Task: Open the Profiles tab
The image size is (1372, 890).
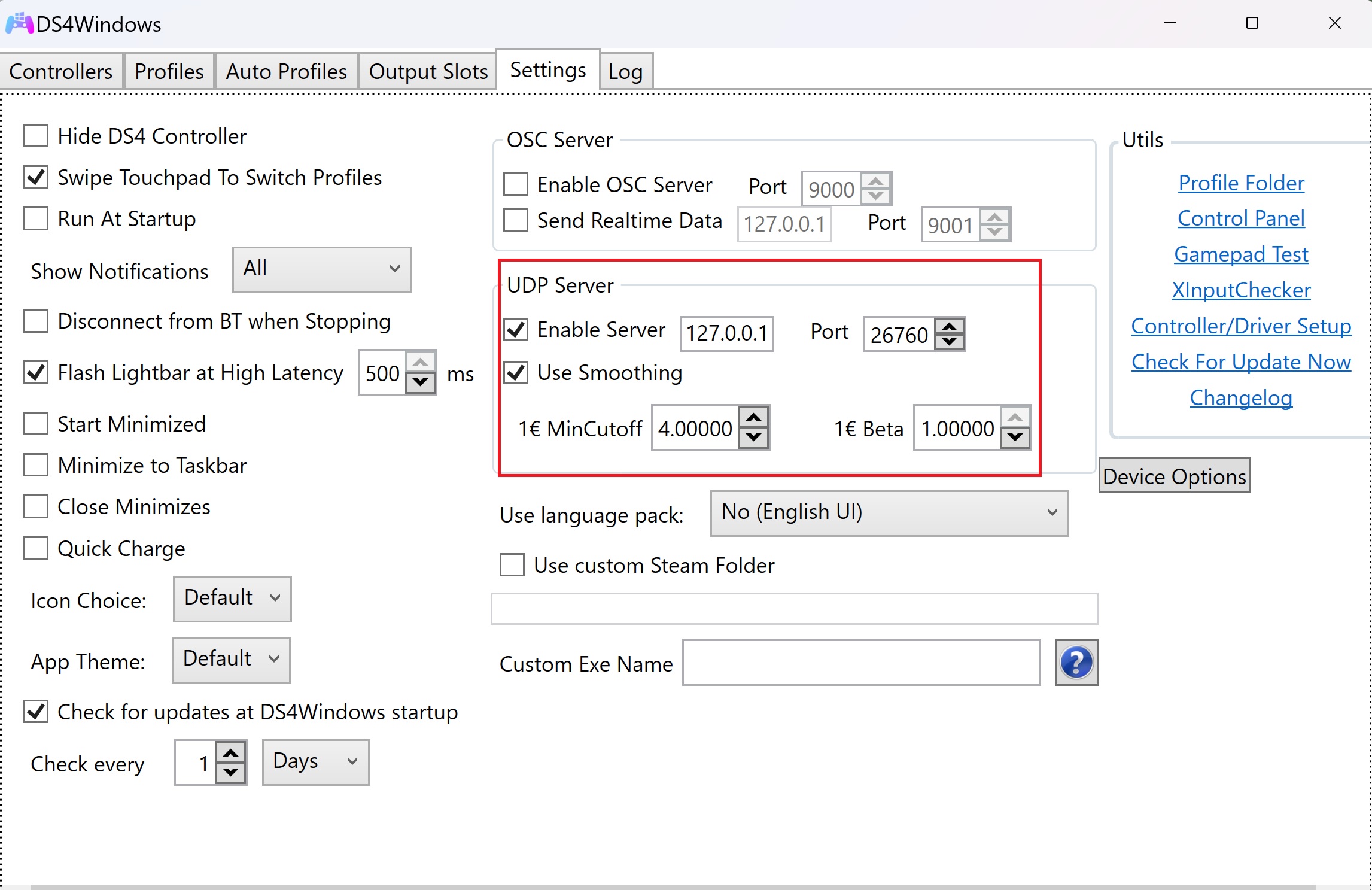Action: point(169,71)
